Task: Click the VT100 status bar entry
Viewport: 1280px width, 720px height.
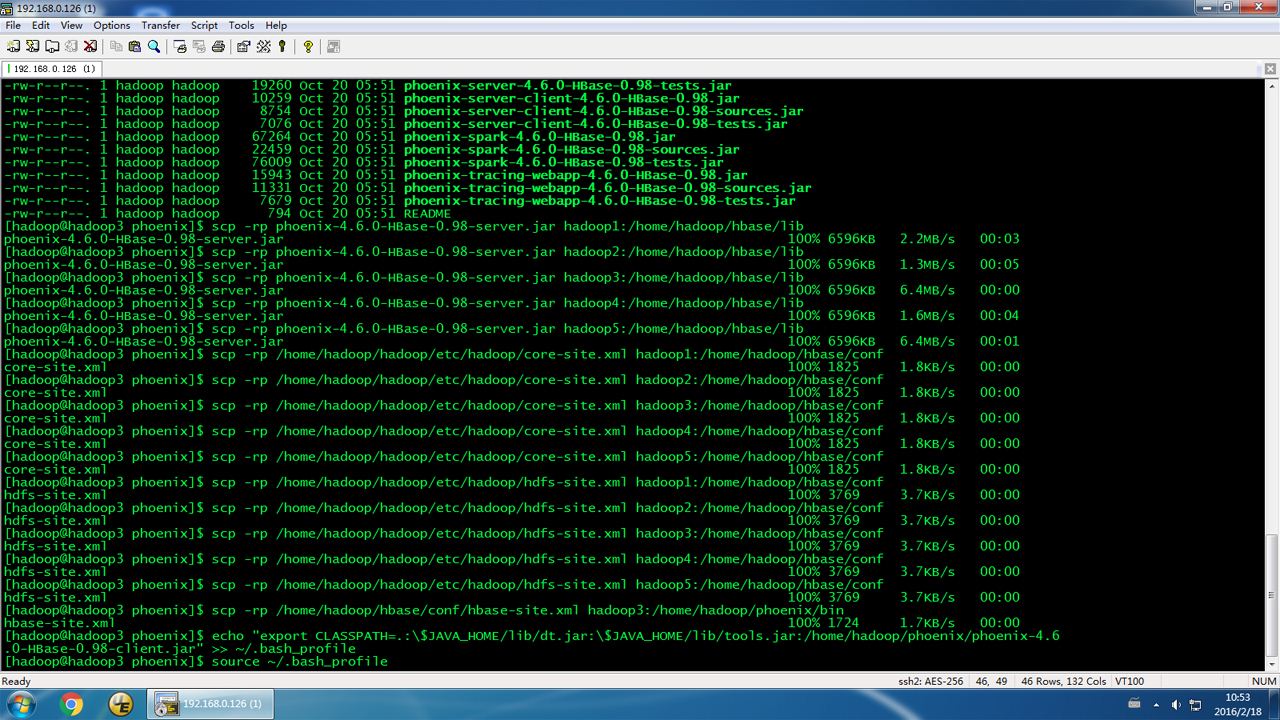Action: click(x=1130, y=682)
